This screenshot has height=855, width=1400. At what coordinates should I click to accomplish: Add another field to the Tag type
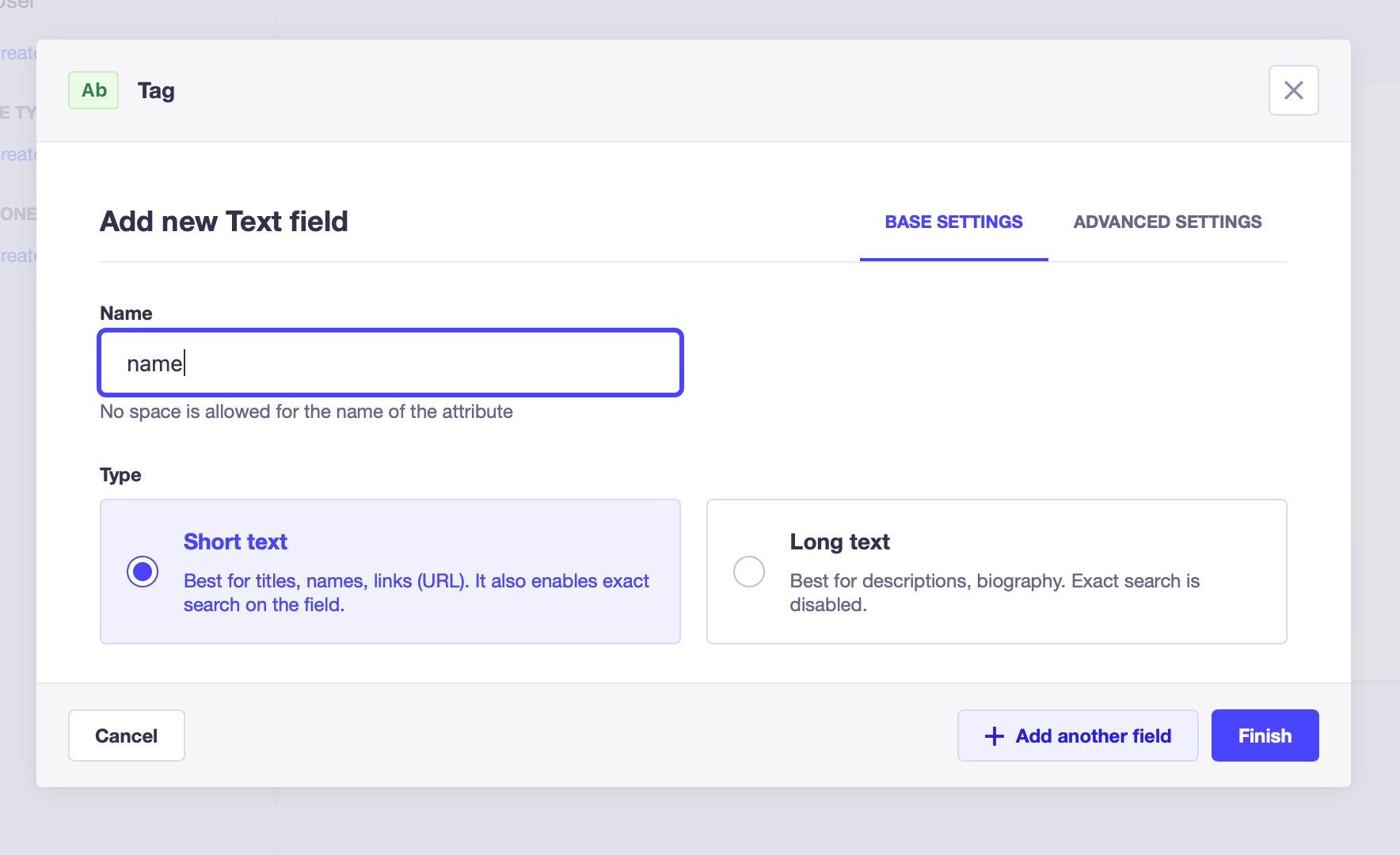(x=1078, y=735)
